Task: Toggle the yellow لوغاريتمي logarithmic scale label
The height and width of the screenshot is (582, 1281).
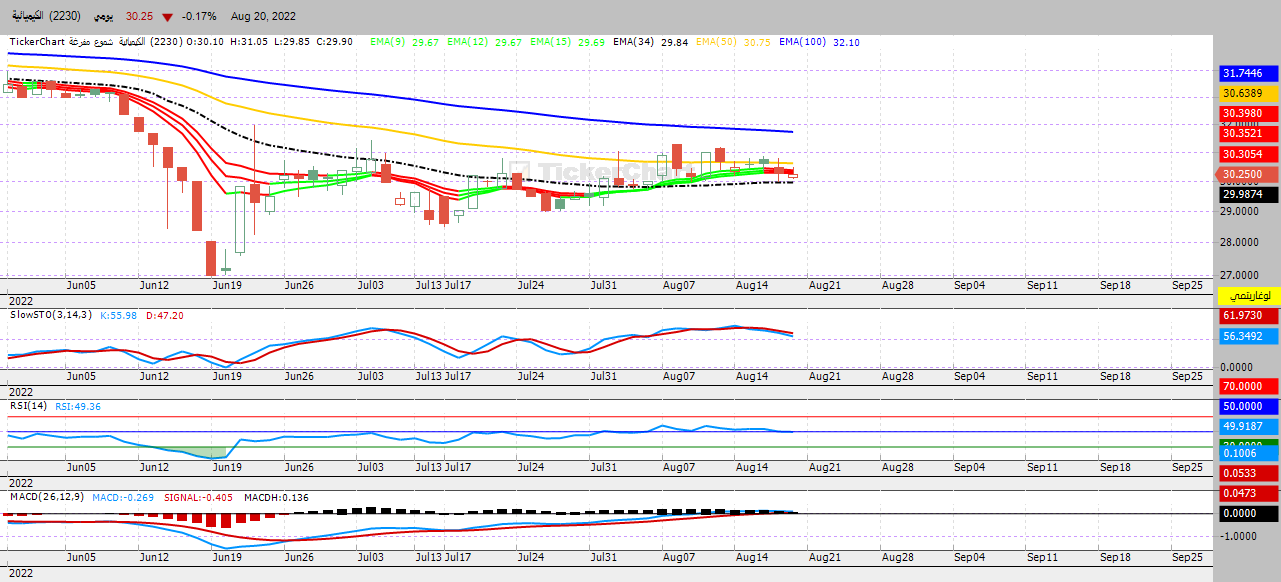Action: pyautogui.click(x=1249, y=296)
